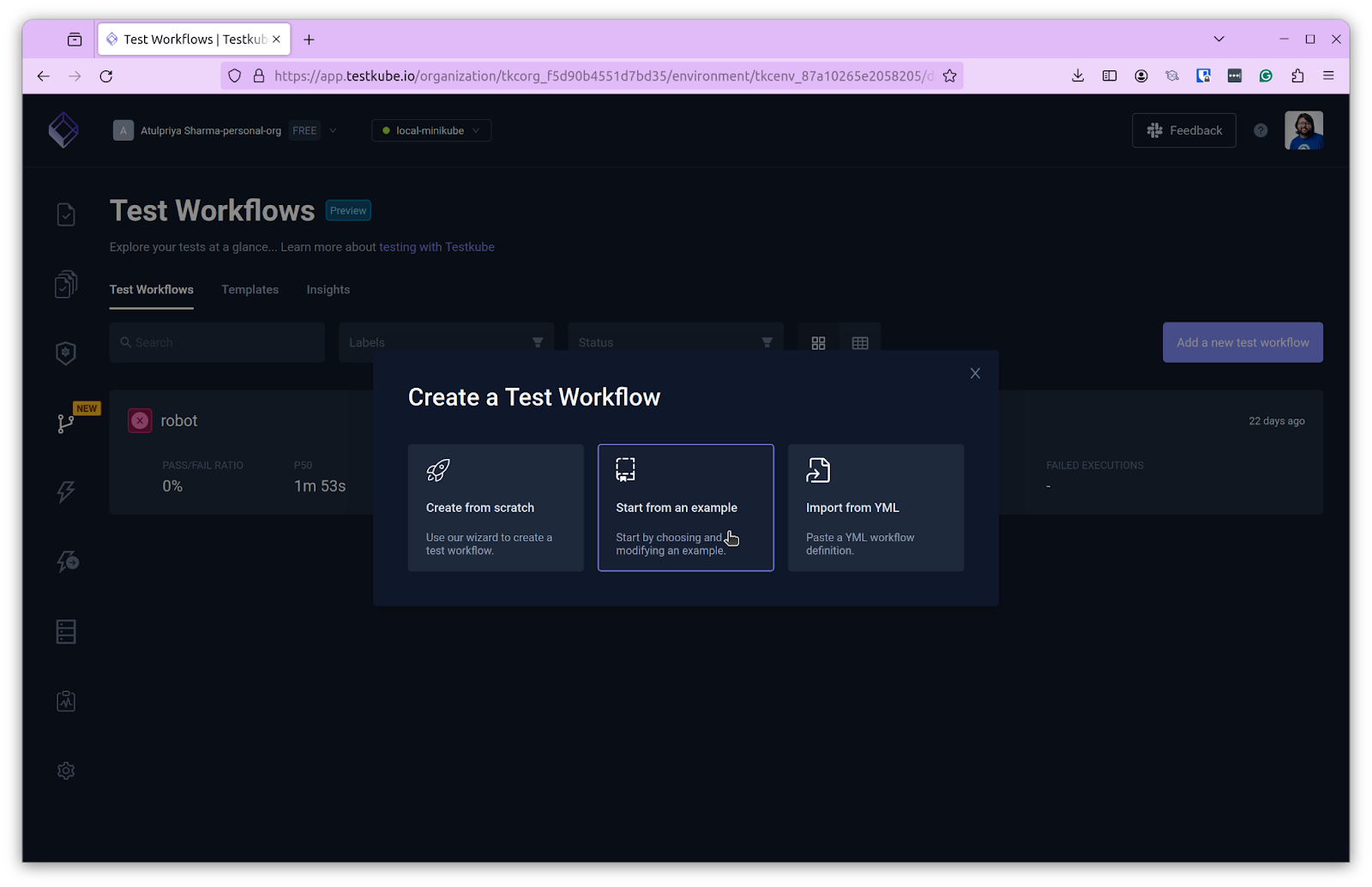Close the Test Workflows browser tab

pyautogui.click(x=276, y=39)
